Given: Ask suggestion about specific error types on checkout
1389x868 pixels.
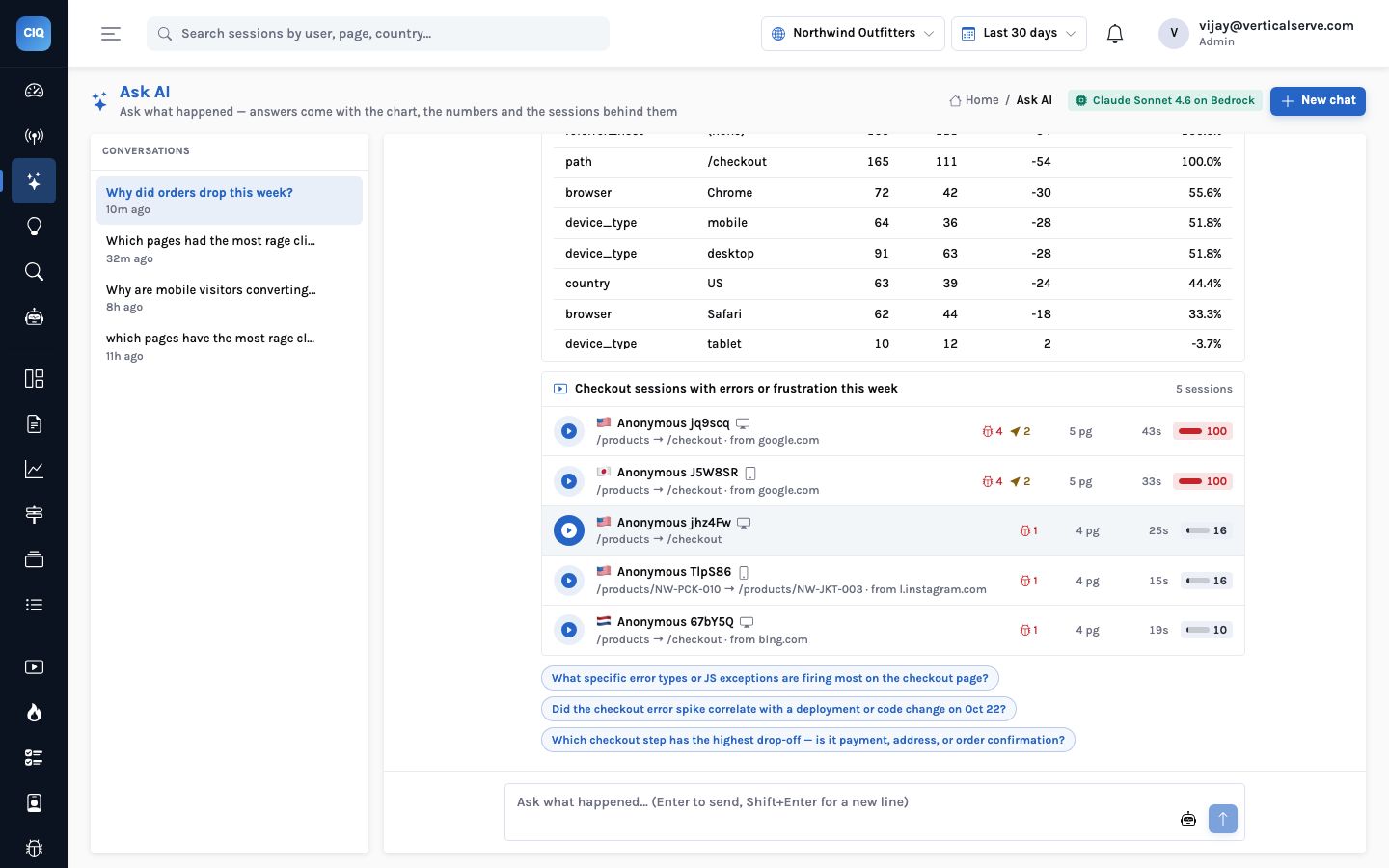Looking at the screenshot, I should 770,678.
